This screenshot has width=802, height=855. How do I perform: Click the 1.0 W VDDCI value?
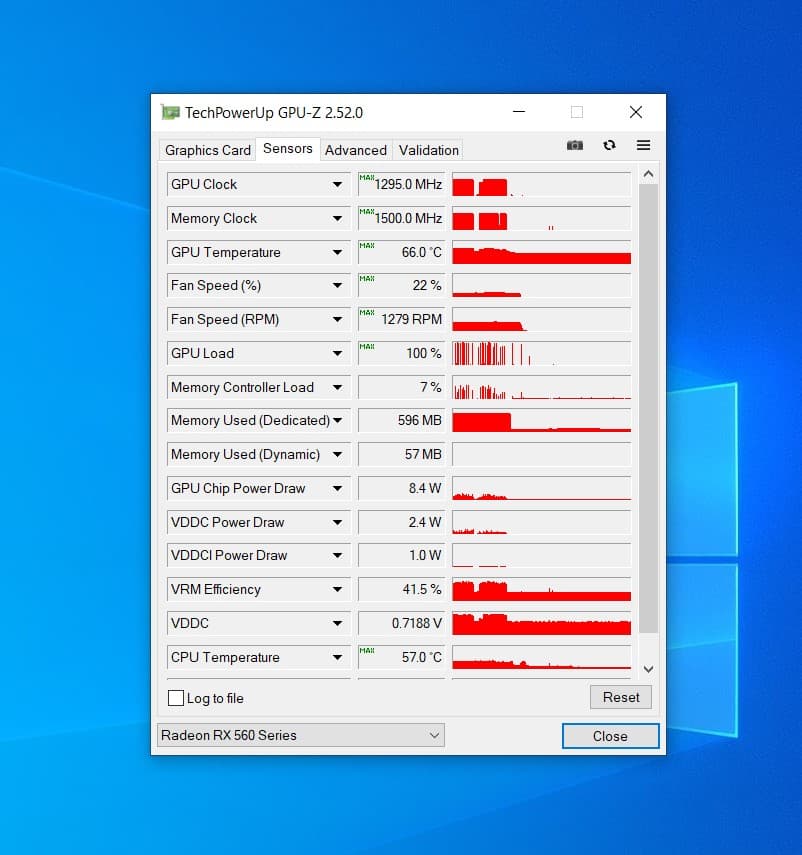[402, 555]
